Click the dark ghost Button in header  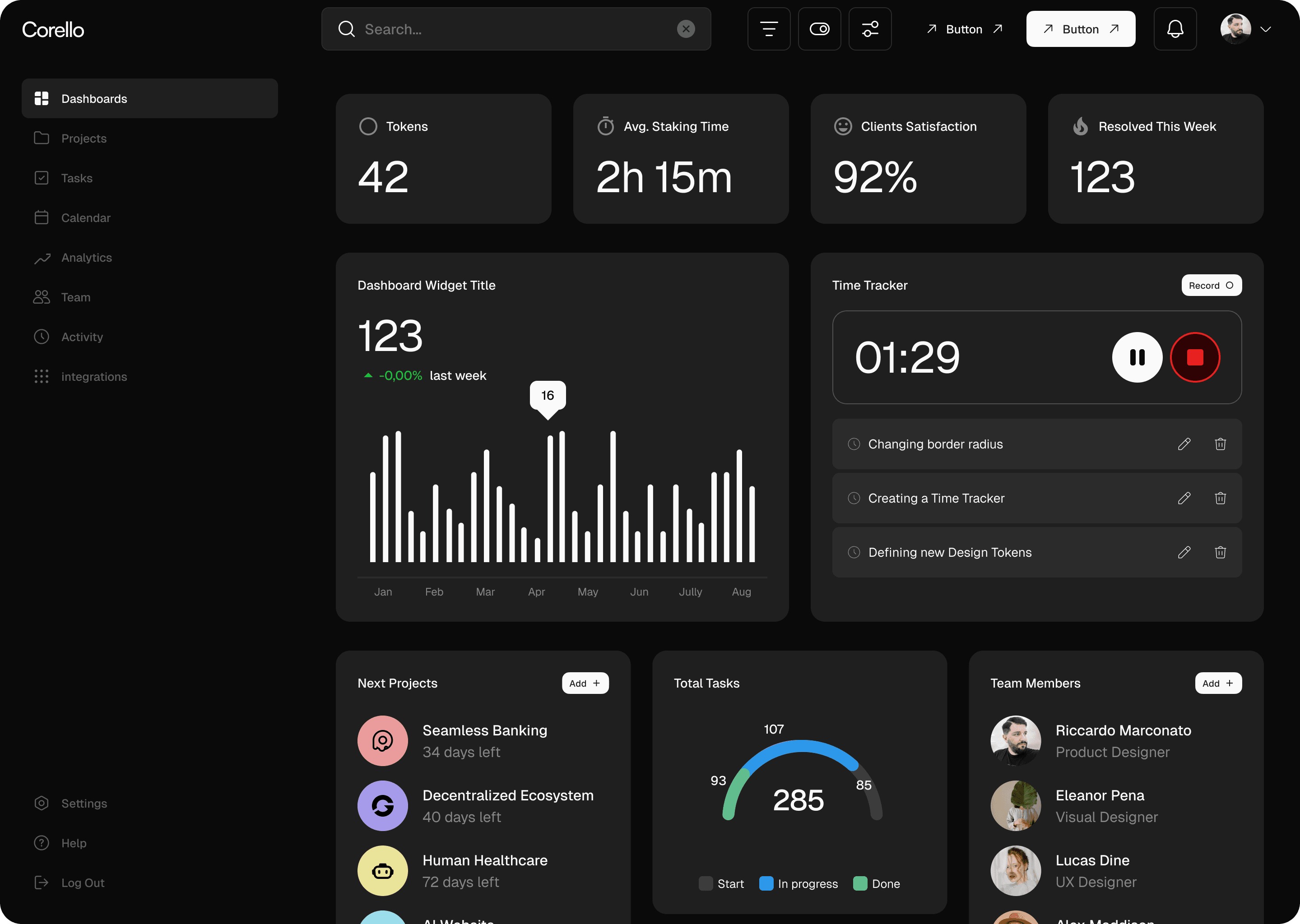coord(964,29)
